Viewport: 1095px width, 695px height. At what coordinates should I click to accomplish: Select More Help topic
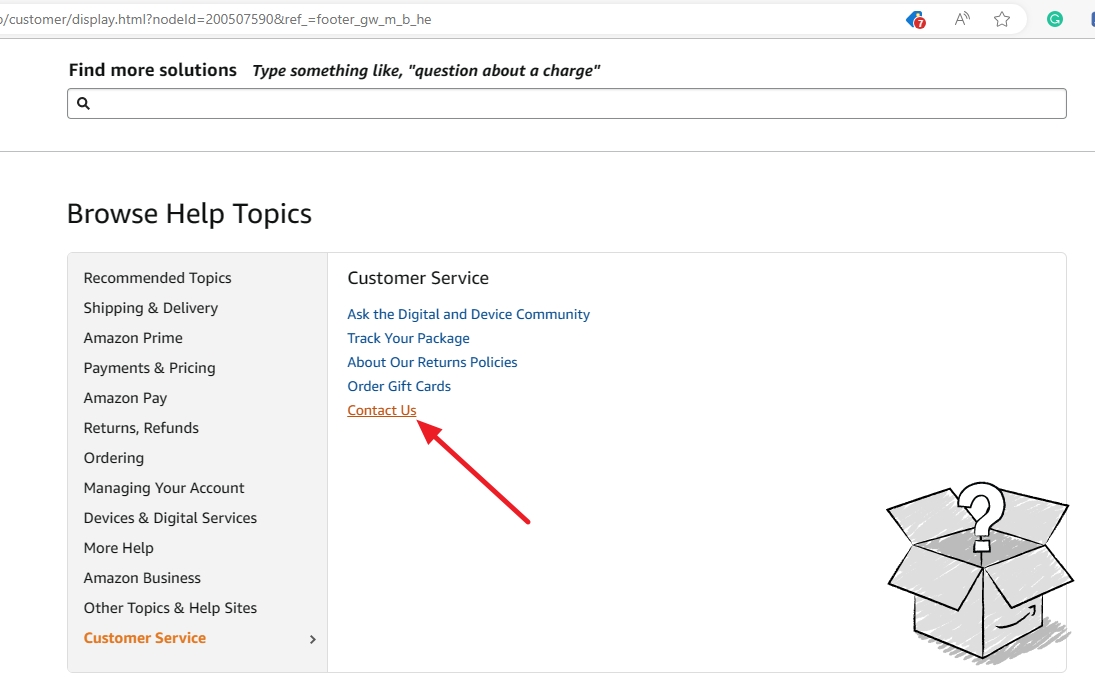pyautogui.click(x=119, y=548)
